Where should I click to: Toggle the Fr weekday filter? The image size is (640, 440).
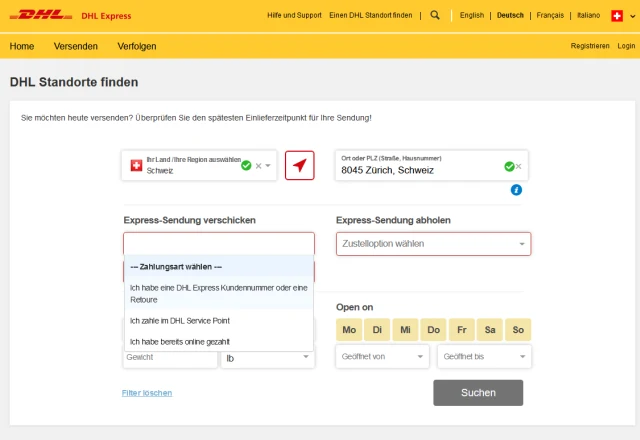click(x=461, y=329)
